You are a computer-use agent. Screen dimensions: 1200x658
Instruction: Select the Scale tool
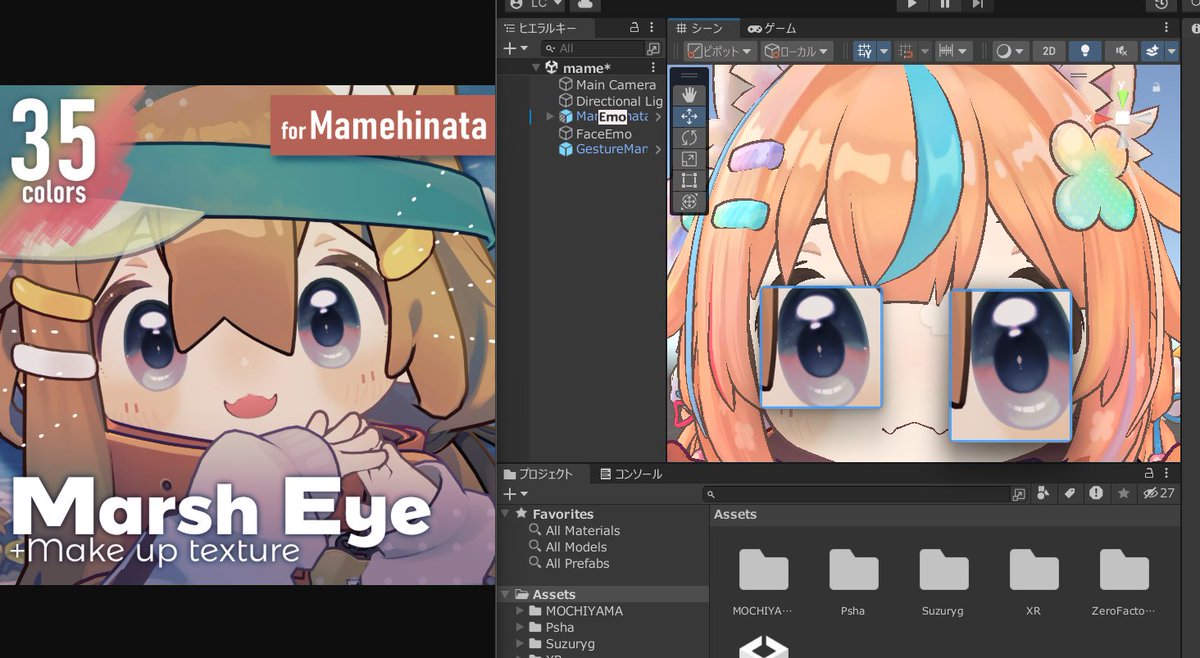pos(689,159)
